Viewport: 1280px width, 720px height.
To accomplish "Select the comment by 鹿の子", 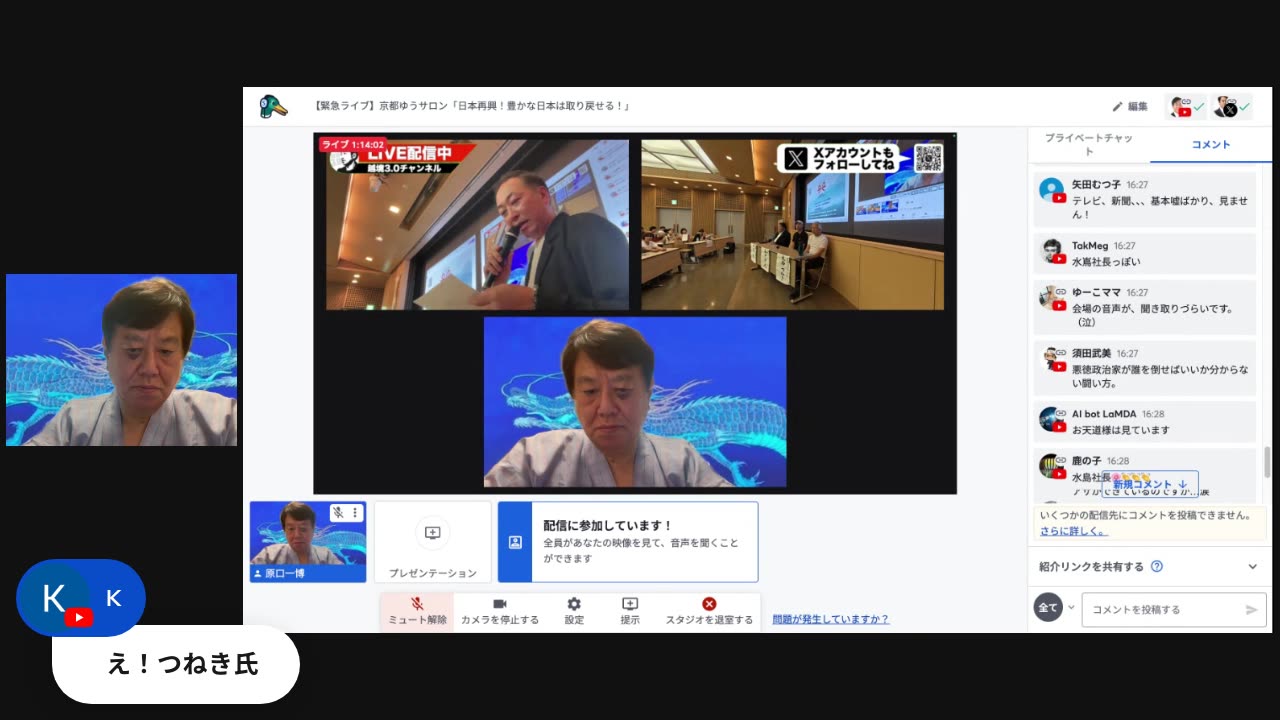I will [1144, 476].
